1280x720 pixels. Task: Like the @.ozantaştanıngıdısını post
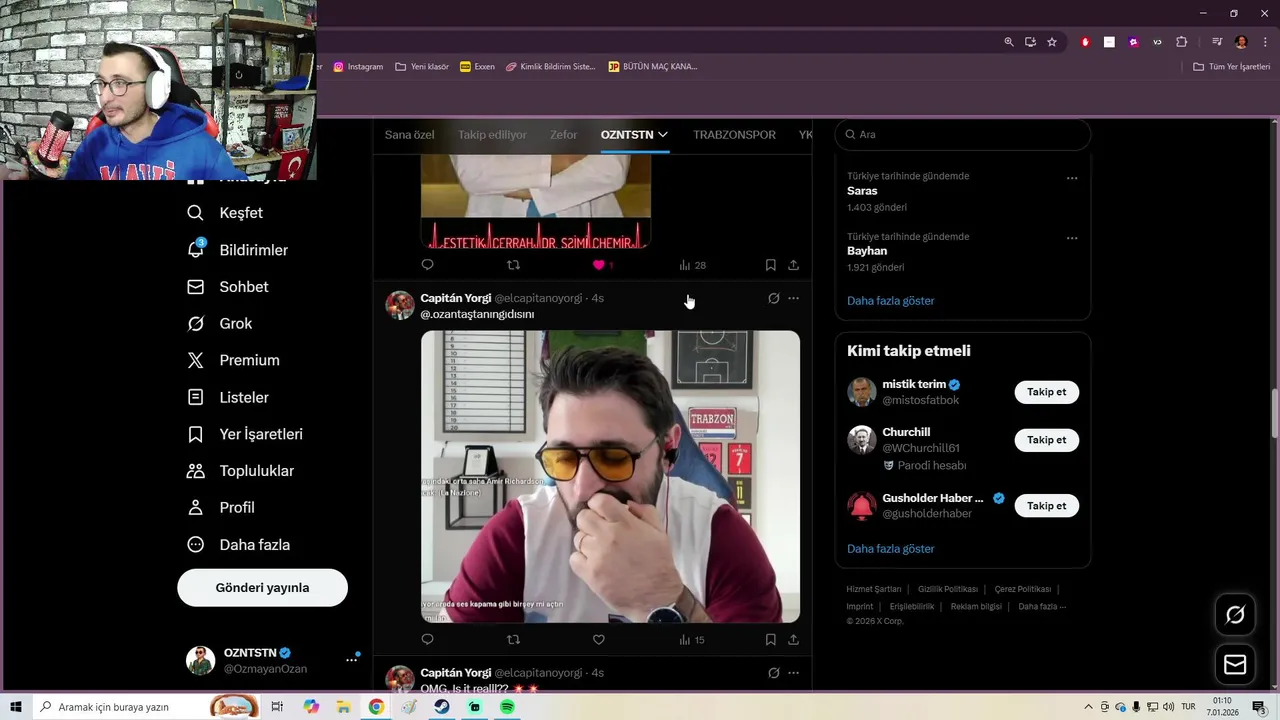click(599, 639)
